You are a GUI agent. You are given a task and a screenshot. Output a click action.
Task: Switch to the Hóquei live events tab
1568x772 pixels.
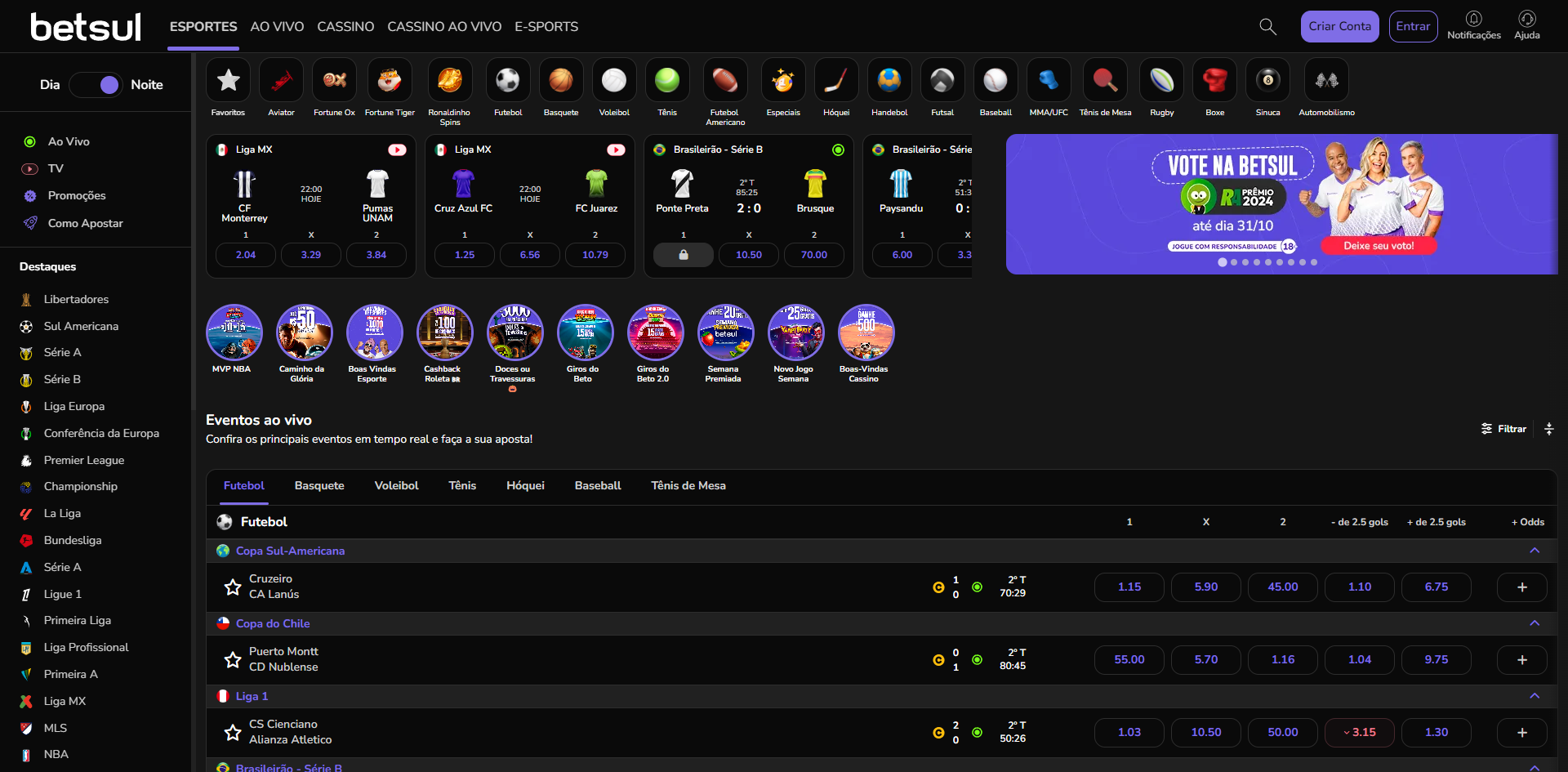pyautogui.click(x=525, y=485)
